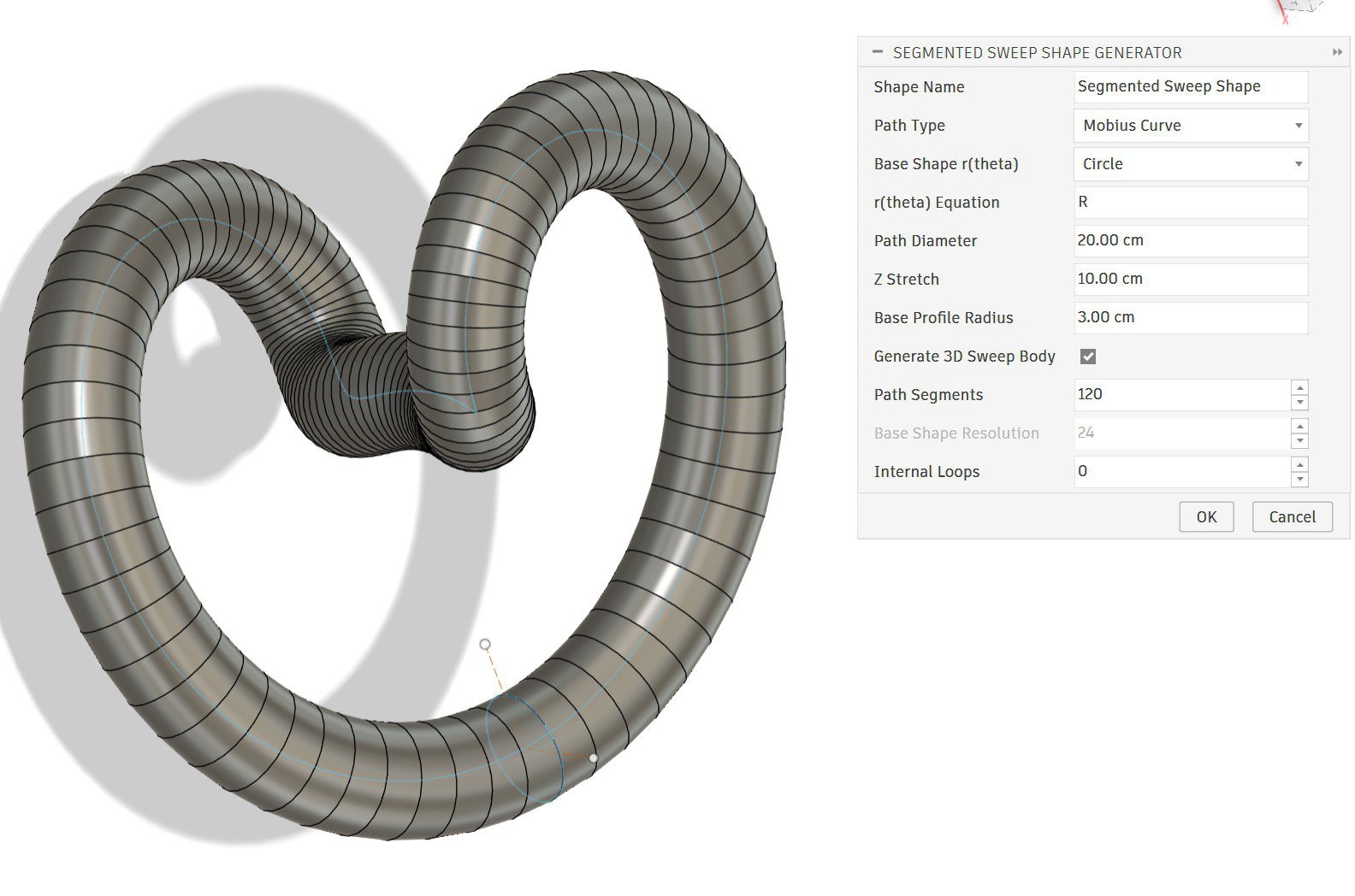This screenshot has height=896, width=1355.
Task: Click the double-arrow dock icon in dialog header
Action: point(1337,53)
